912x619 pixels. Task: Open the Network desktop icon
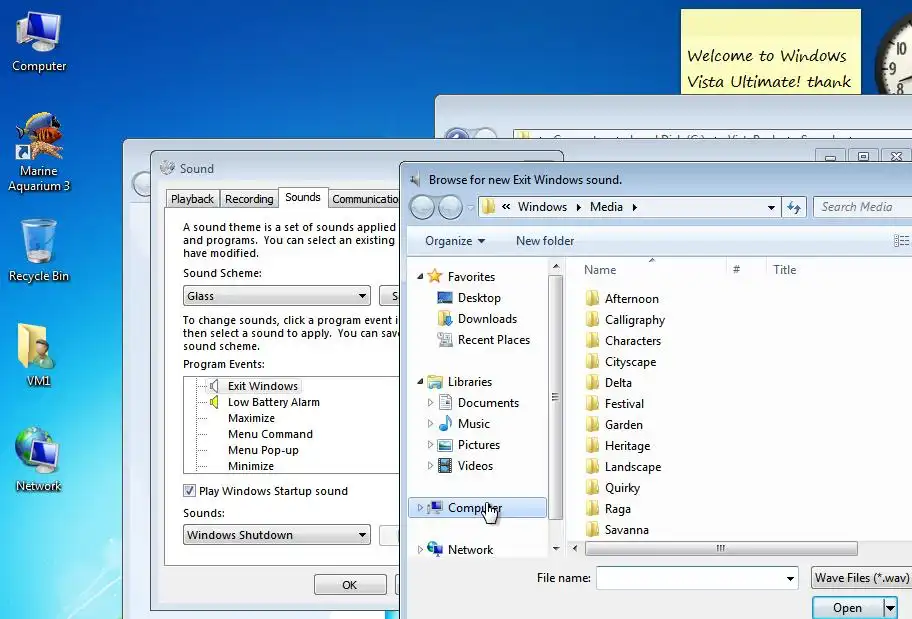38,460
